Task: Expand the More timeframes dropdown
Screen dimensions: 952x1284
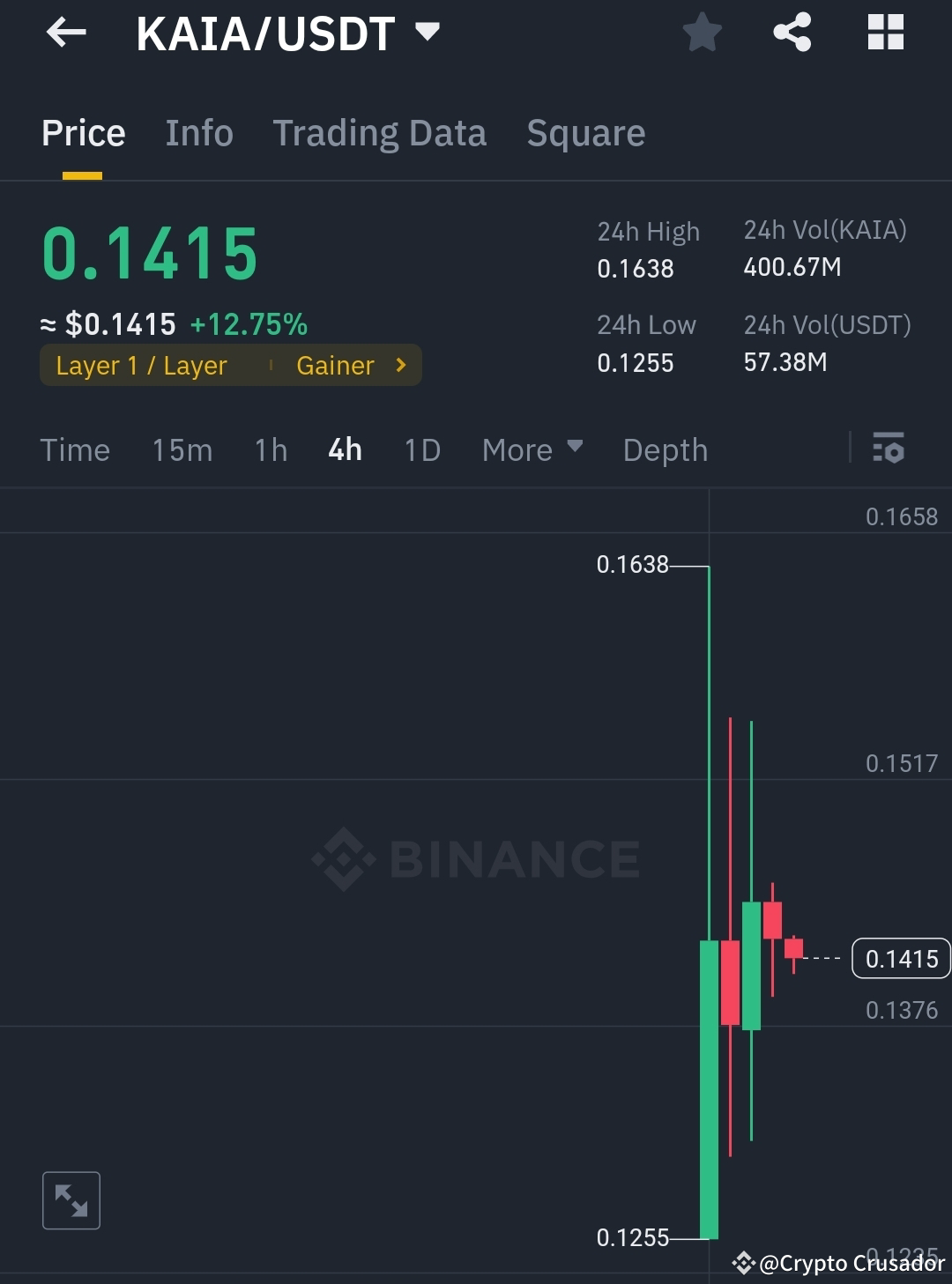Action: (532, 449)
